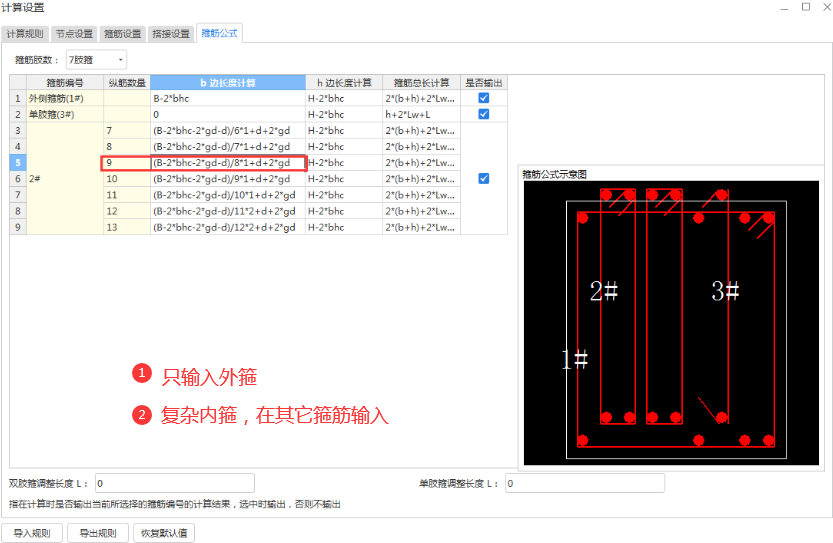Select the 纵筋数量 cell with value 7
The width and height of the screenshot is (833, 543).
click(127, 131)
